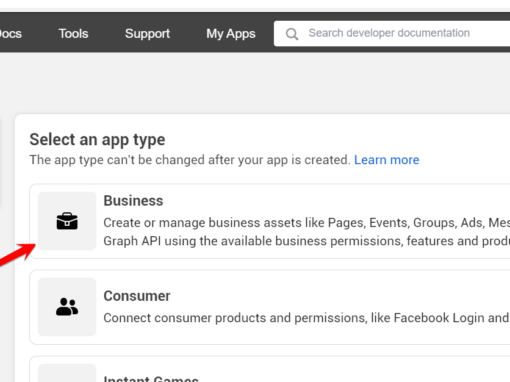Select the Business briefcase icon
Viewport: 510px width, 382px height.
(x=67, y=221)
